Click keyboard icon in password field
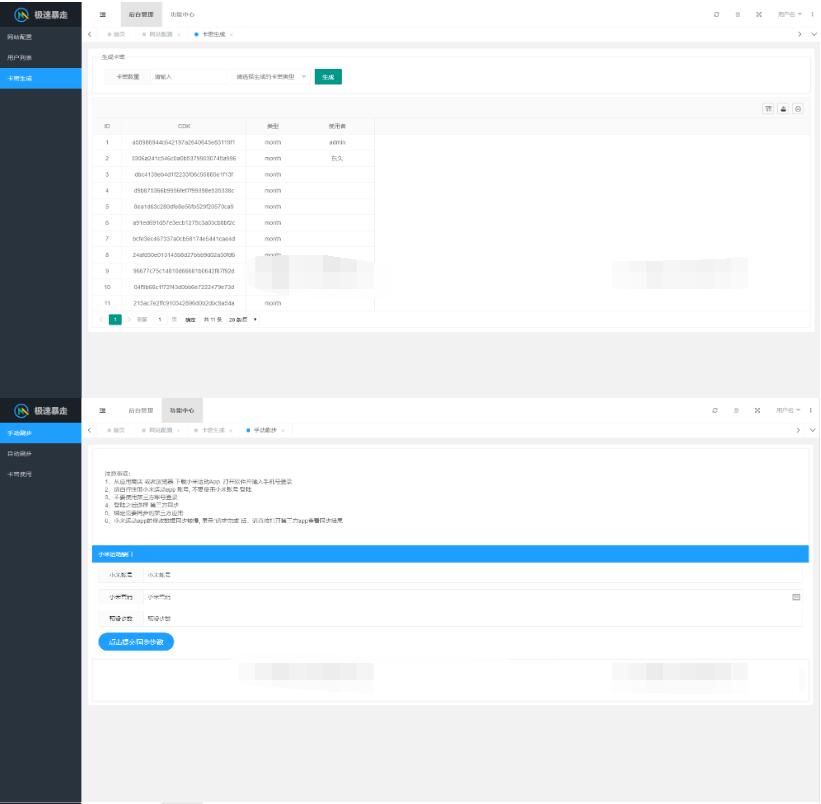The width and height of the screenshot is (821, 804). click(x=796, y=597)
